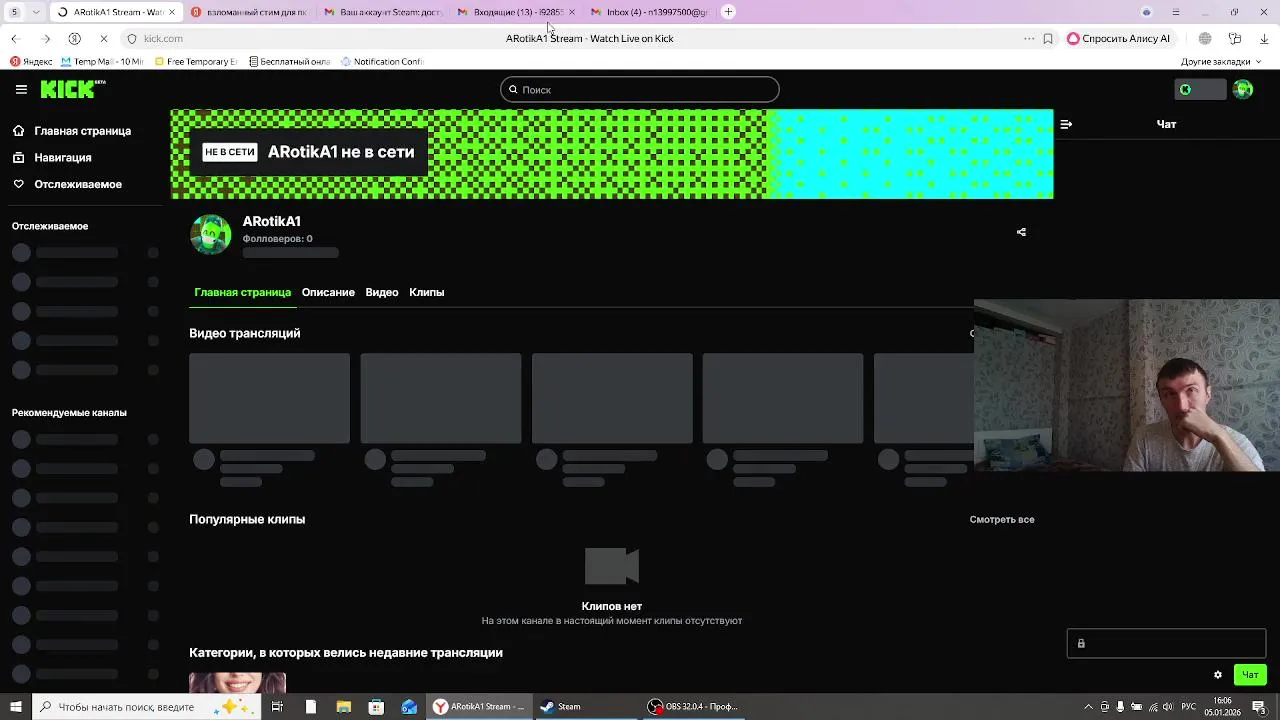Open the chat settings gear
The width and height of the screenshot is (1280, 720).
(x=1217, y=675)
